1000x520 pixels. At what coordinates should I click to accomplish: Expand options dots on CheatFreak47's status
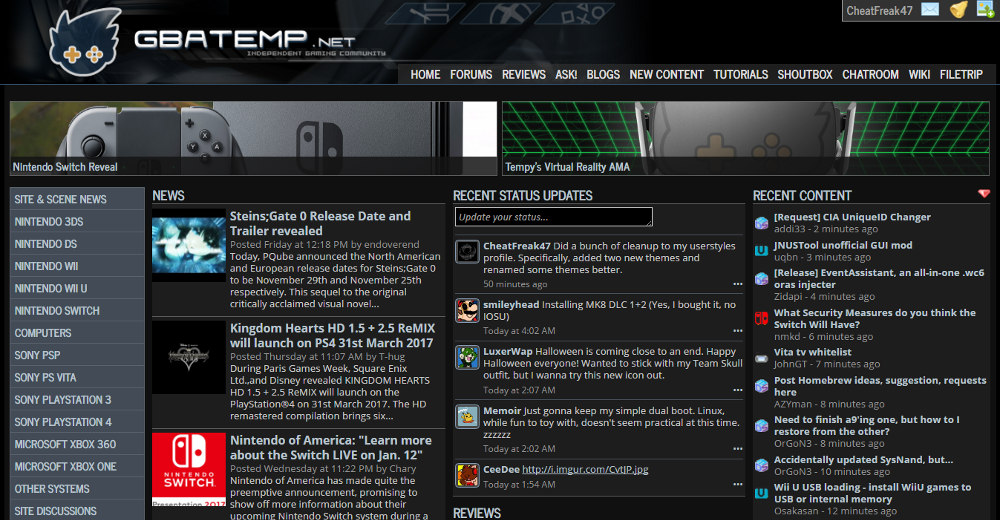pyautogui.click(x=738, y=284)
